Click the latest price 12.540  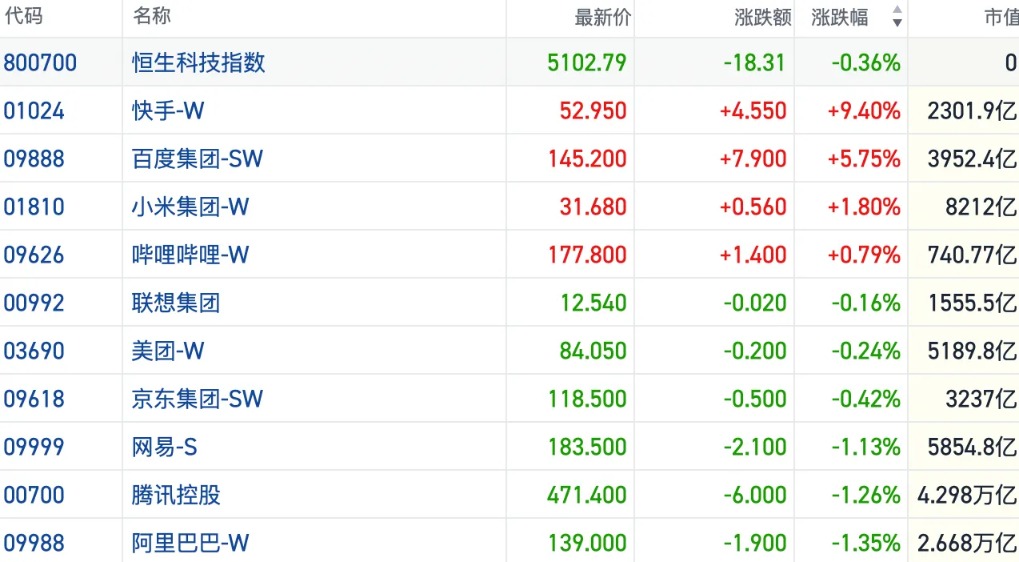pos(593,303)
